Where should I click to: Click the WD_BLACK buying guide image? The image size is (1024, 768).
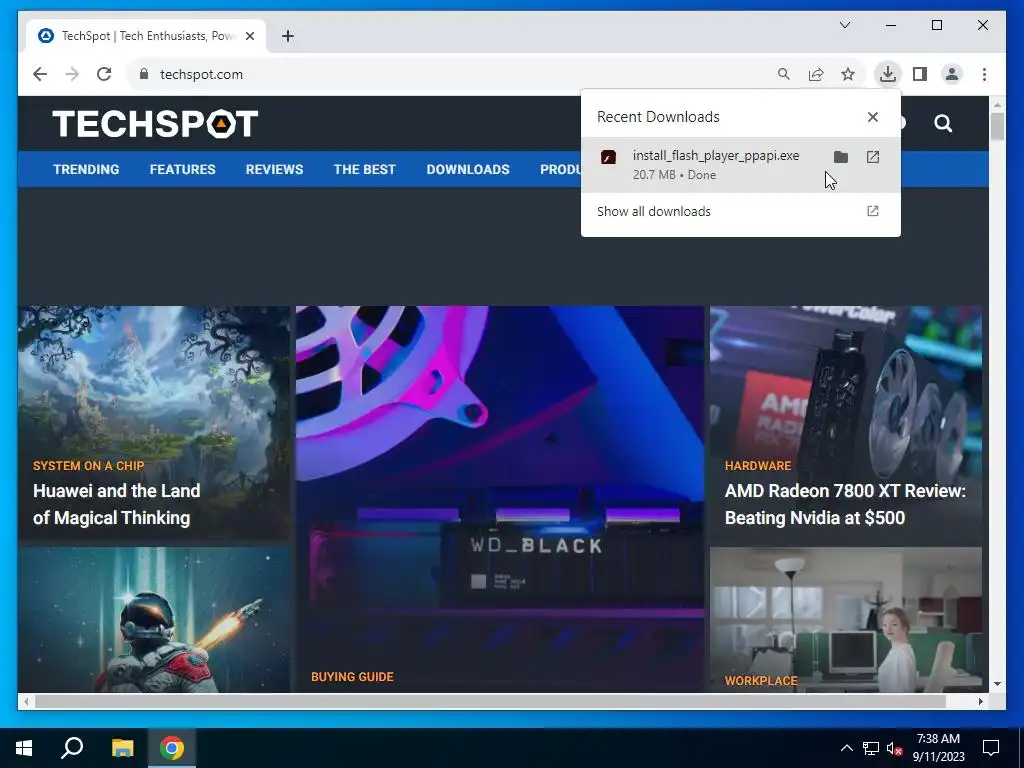click(x=500, y=499)
